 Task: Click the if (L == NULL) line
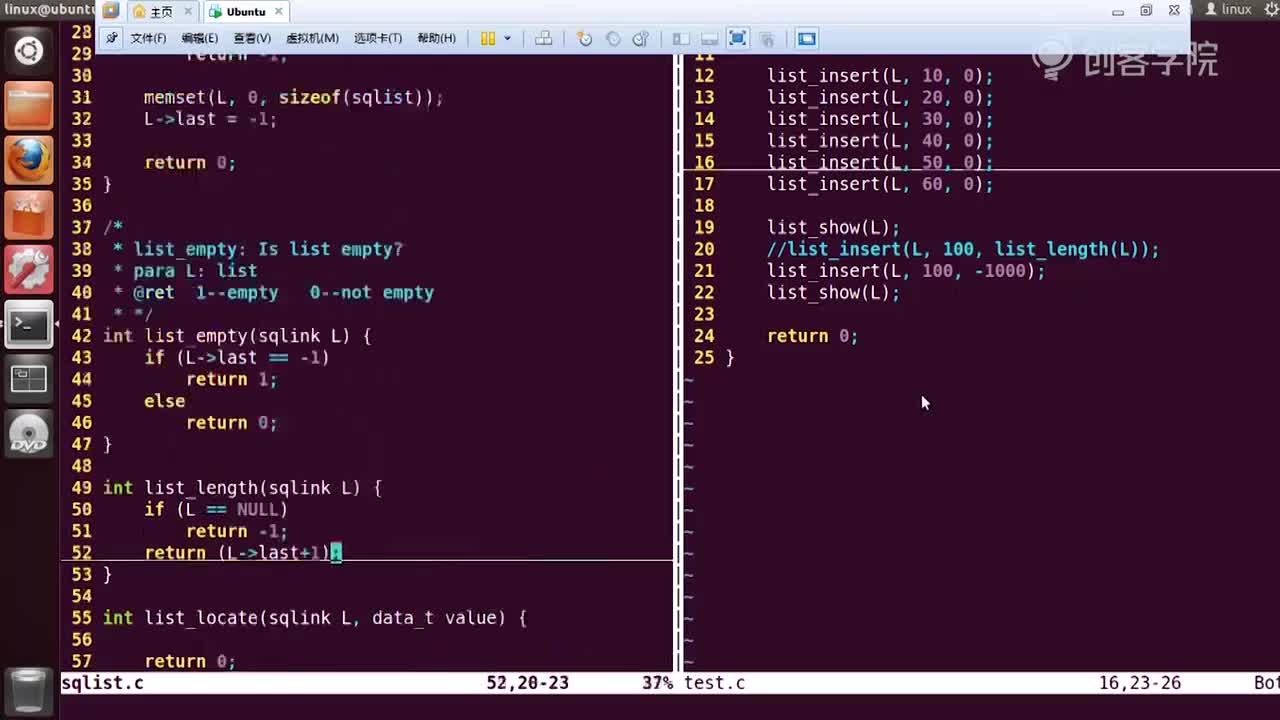tap(216, 510)
